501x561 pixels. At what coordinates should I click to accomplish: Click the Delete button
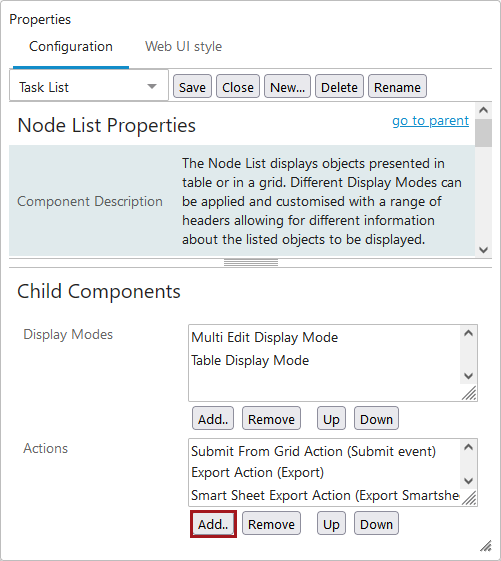339,86
